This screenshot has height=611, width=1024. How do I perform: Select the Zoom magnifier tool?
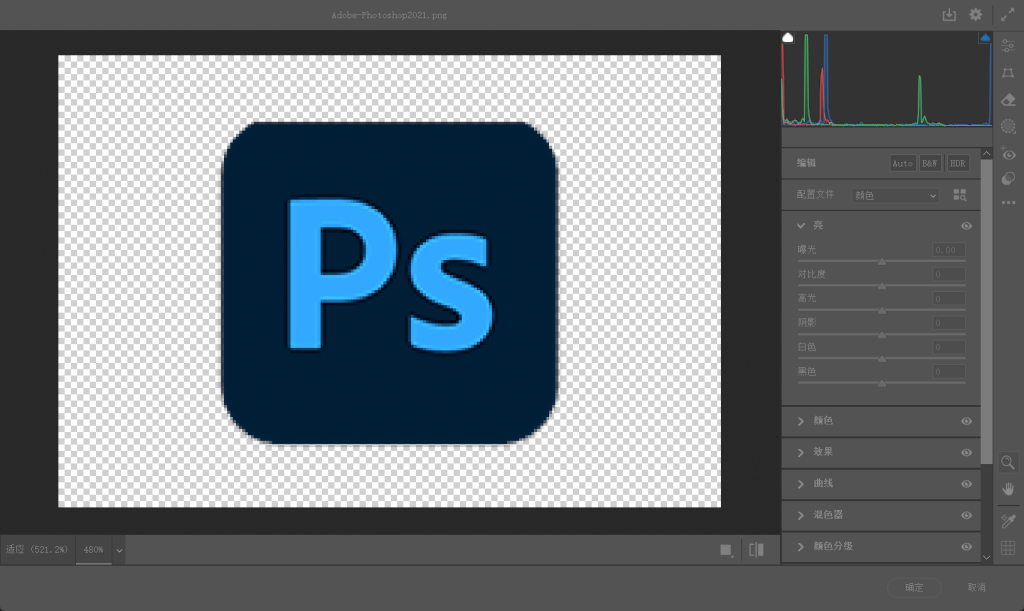point(1008,461)
